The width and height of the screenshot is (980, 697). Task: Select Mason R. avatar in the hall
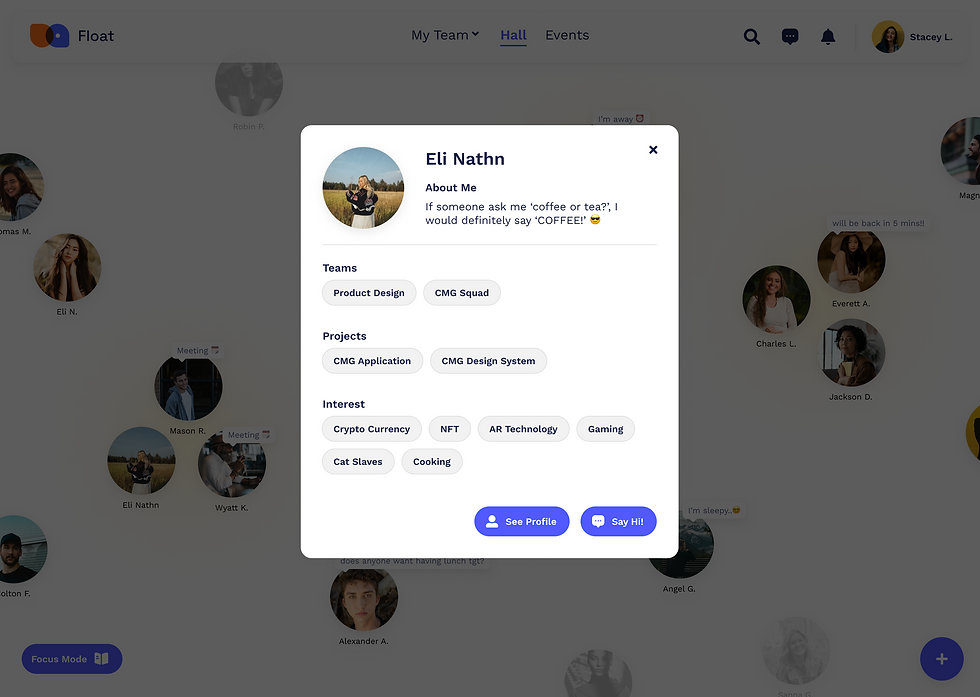click(188, 386)
